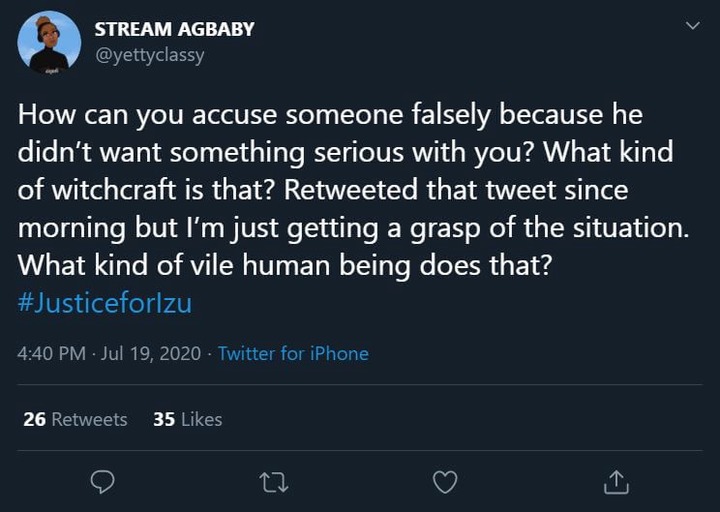Click the 4:40 PM timestamp

pyautogui.click(x=51, y=354)
